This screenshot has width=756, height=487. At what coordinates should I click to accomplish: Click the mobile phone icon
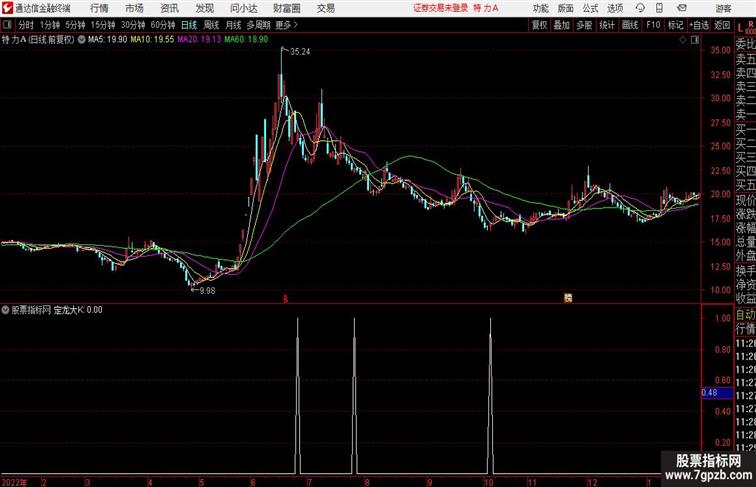pyautogui.click(x=659, y=8)
